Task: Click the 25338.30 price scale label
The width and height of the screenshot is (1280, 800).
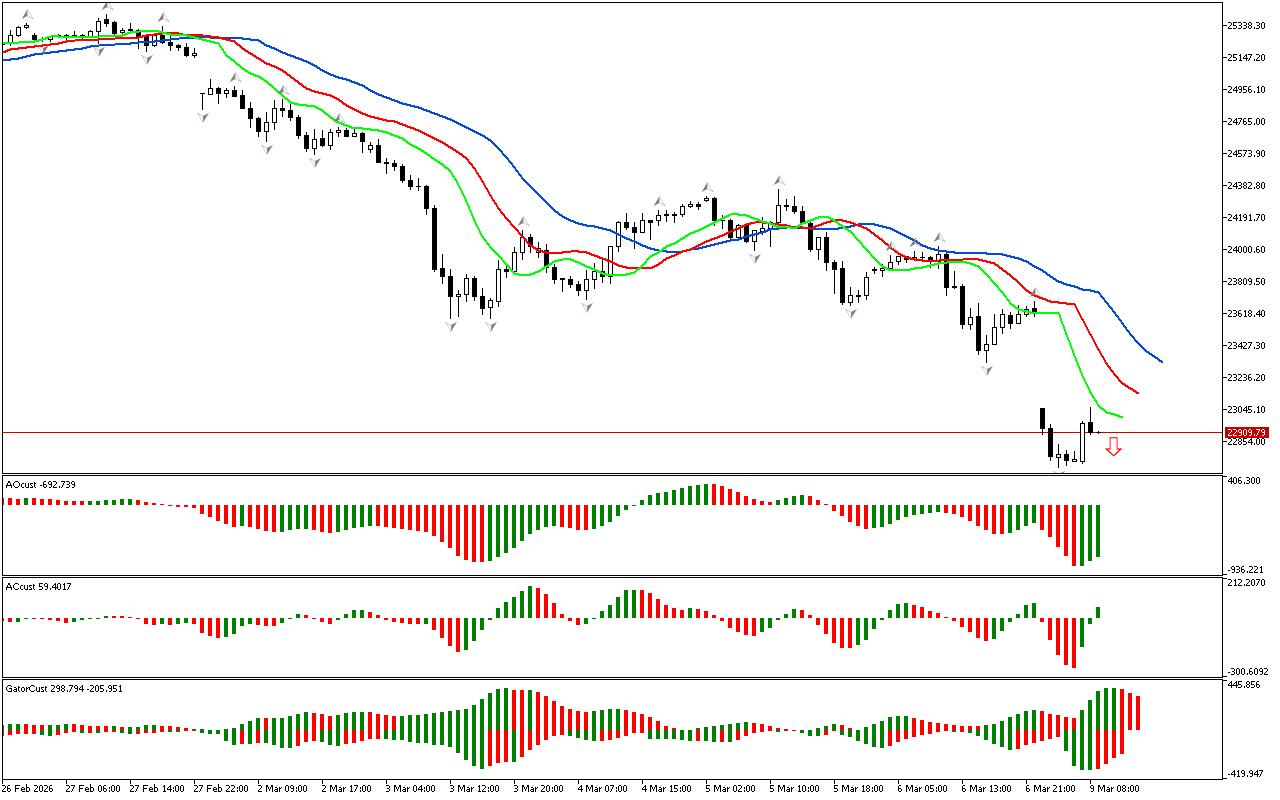Action: [1249, 25]
